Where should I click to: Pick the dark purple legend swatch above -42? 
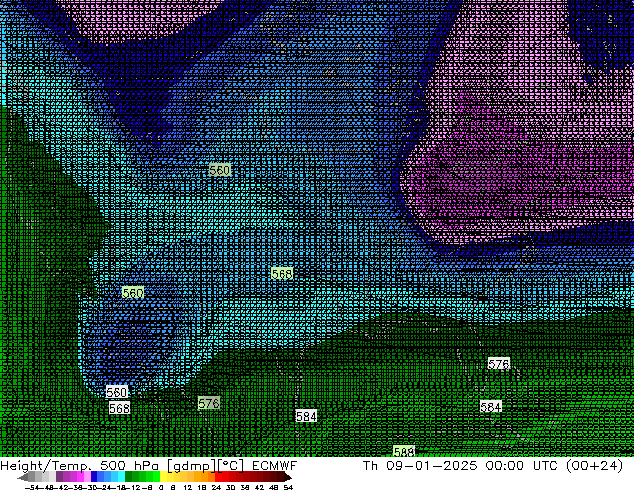point(59,477)
